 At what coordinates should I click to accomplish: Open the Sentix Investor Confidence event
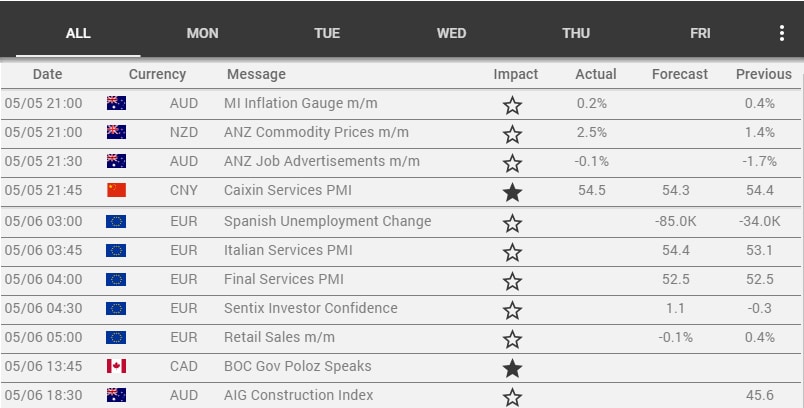310,308
